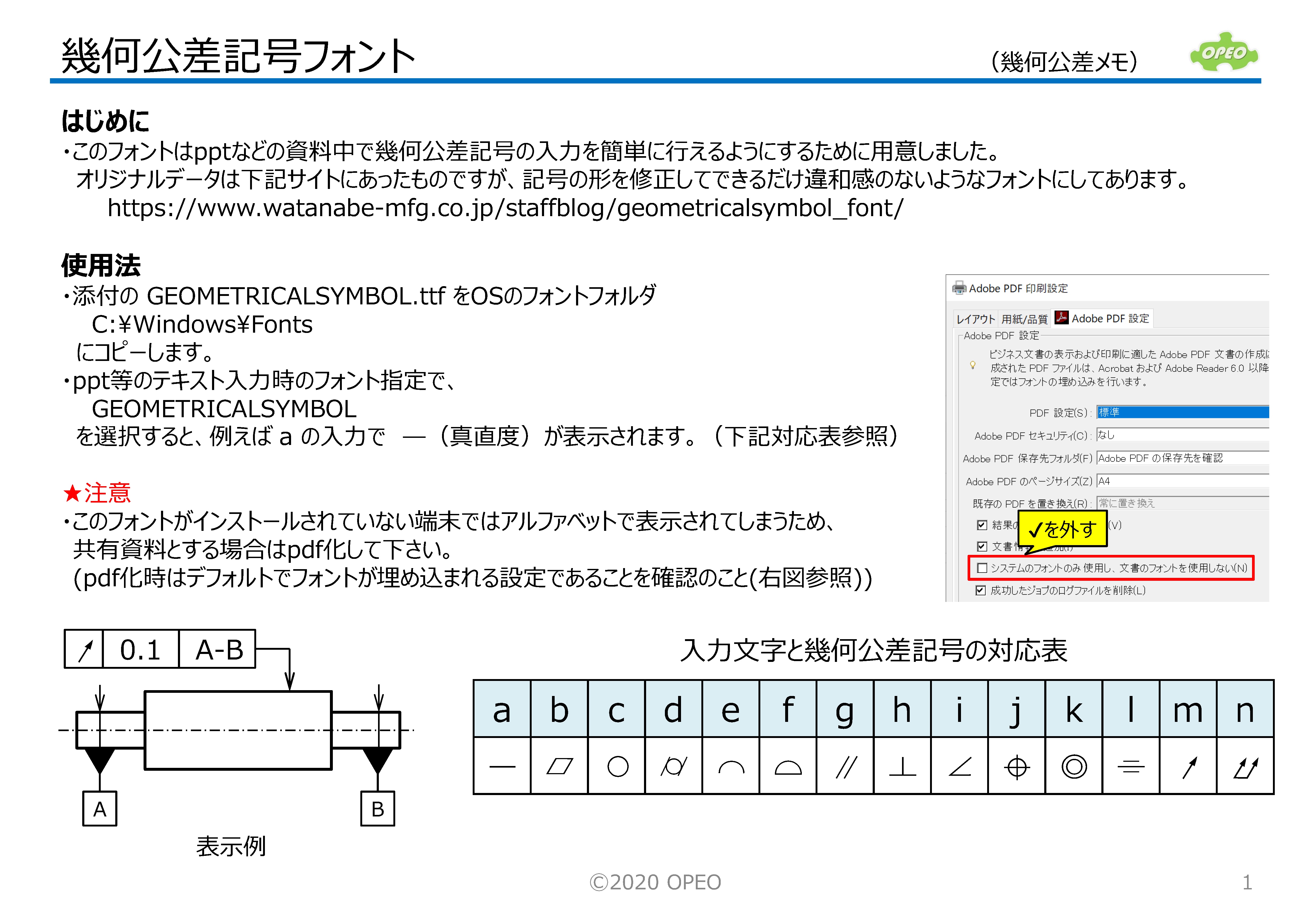Click the 幾何公差記号フォント page title
Image resolution: width=1311 pixels, height=924 pixels.
[x=238, y=56]
